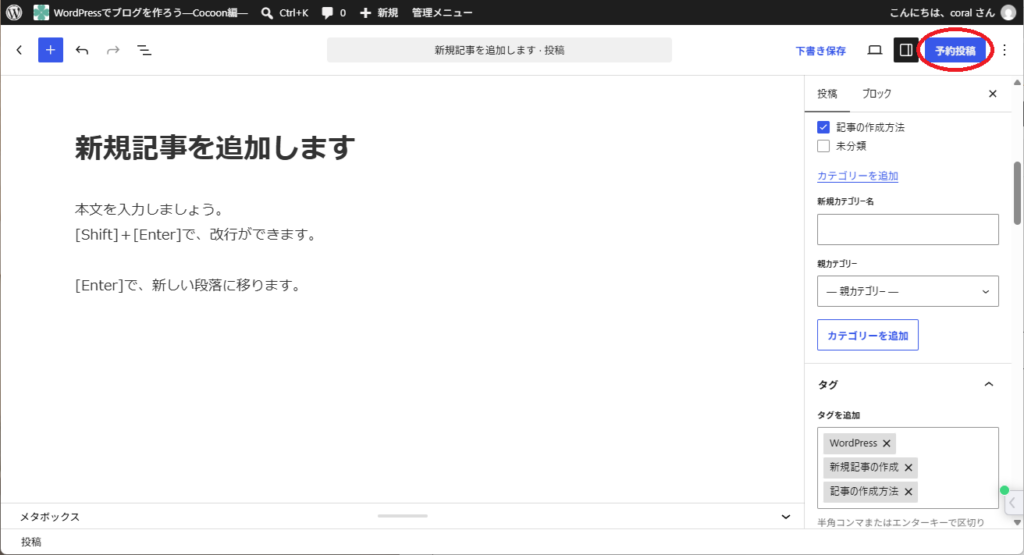Switch to the ブロック tab
Screen dimensions: 1024x555
876,94
